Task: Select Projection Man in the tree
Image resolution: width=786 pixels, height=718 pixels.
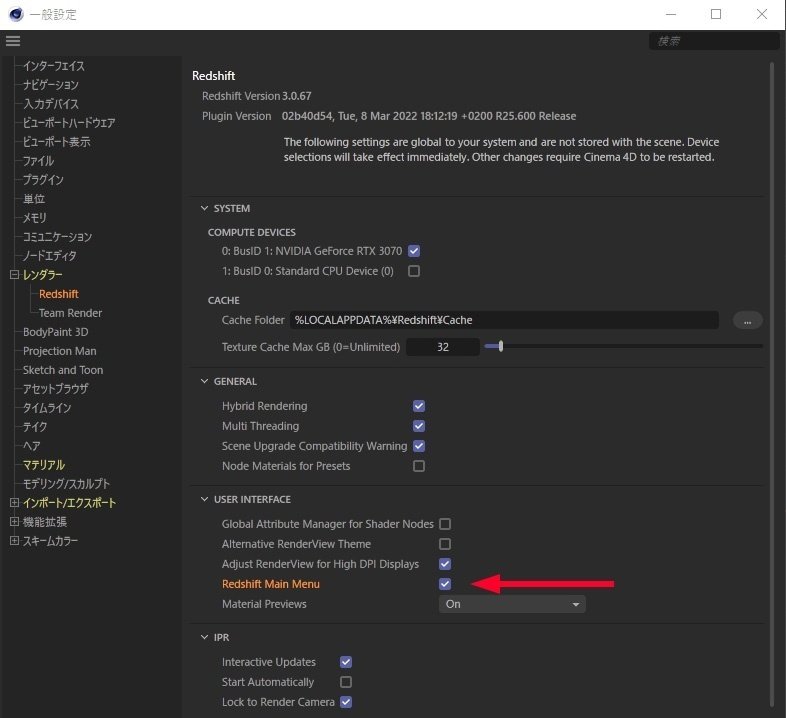Action: pyautogui.click(x=60, y=351)
